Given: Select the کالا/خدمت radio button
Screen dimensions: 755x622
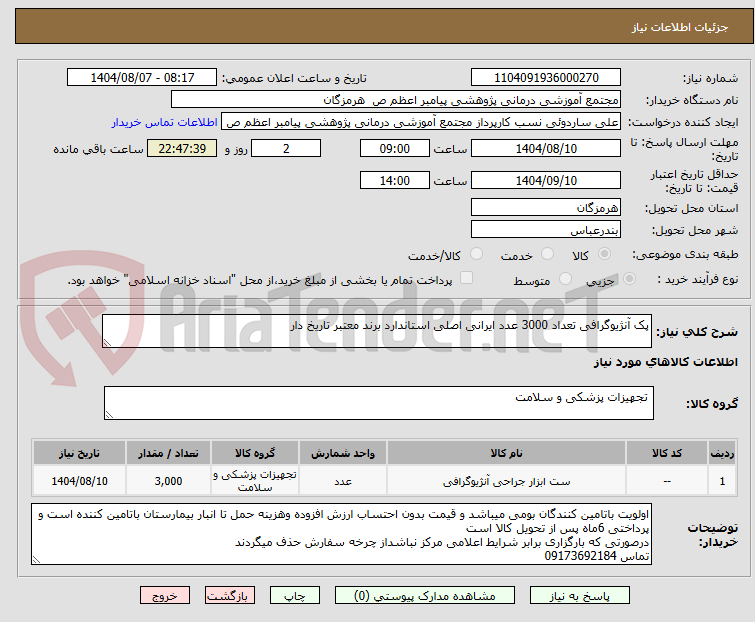Looking at the screenshot, I should tap(476, 254).
